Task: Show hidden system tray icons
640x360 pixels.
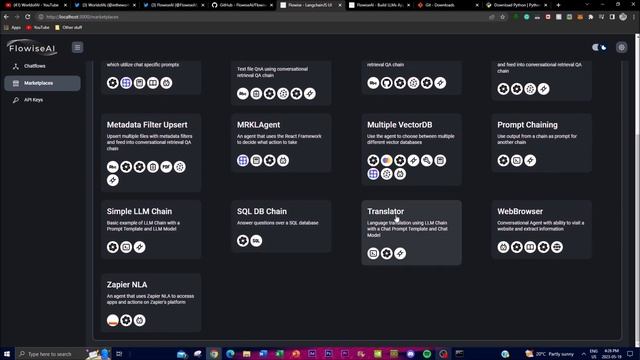Action: coord(583,354)
